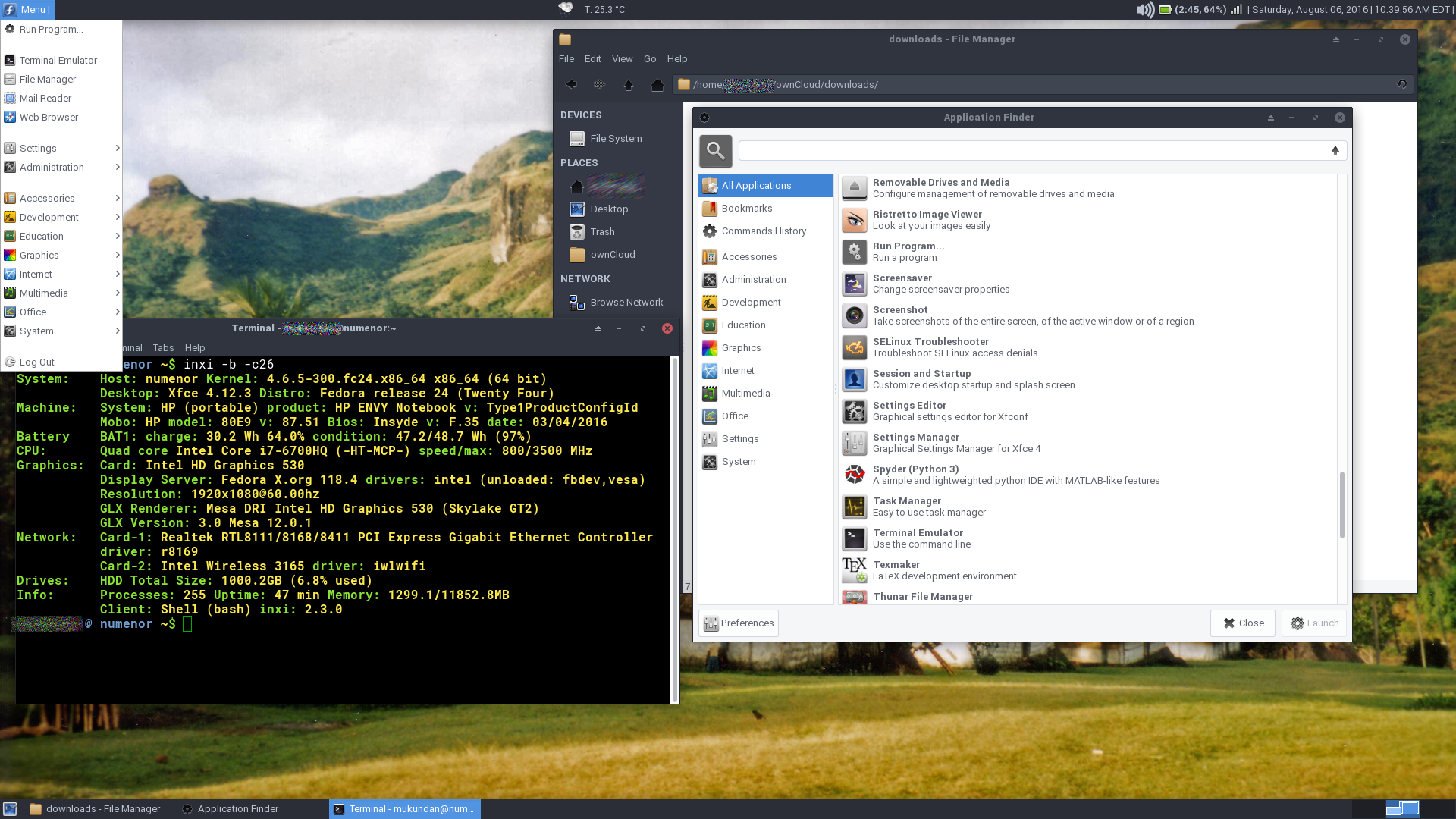Expand Multimedia submenu in main menu
The image size is (1456, 819).
(x=61, y=293)
